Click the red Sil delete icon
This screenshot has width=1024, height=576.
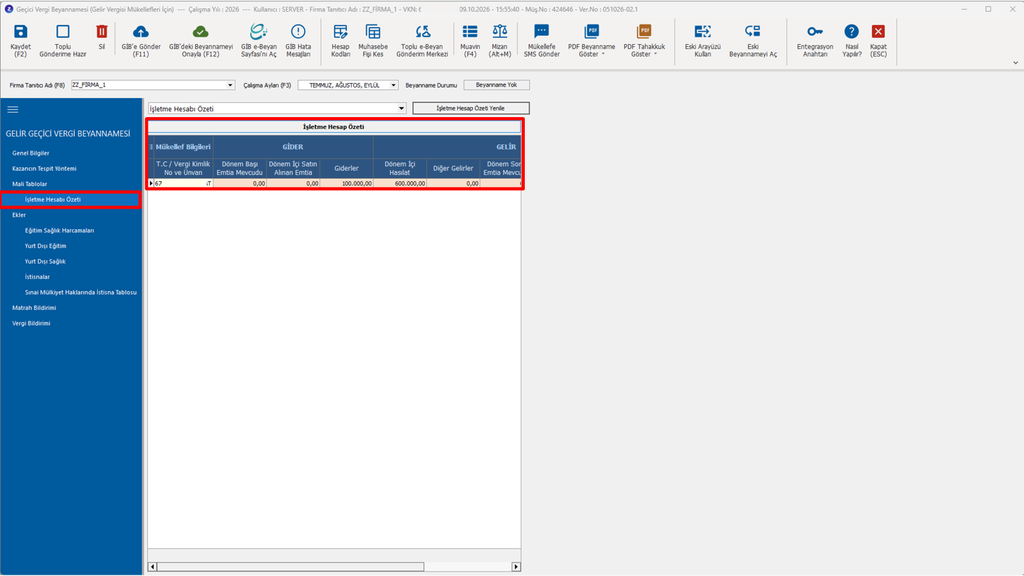tap(101, 31)
